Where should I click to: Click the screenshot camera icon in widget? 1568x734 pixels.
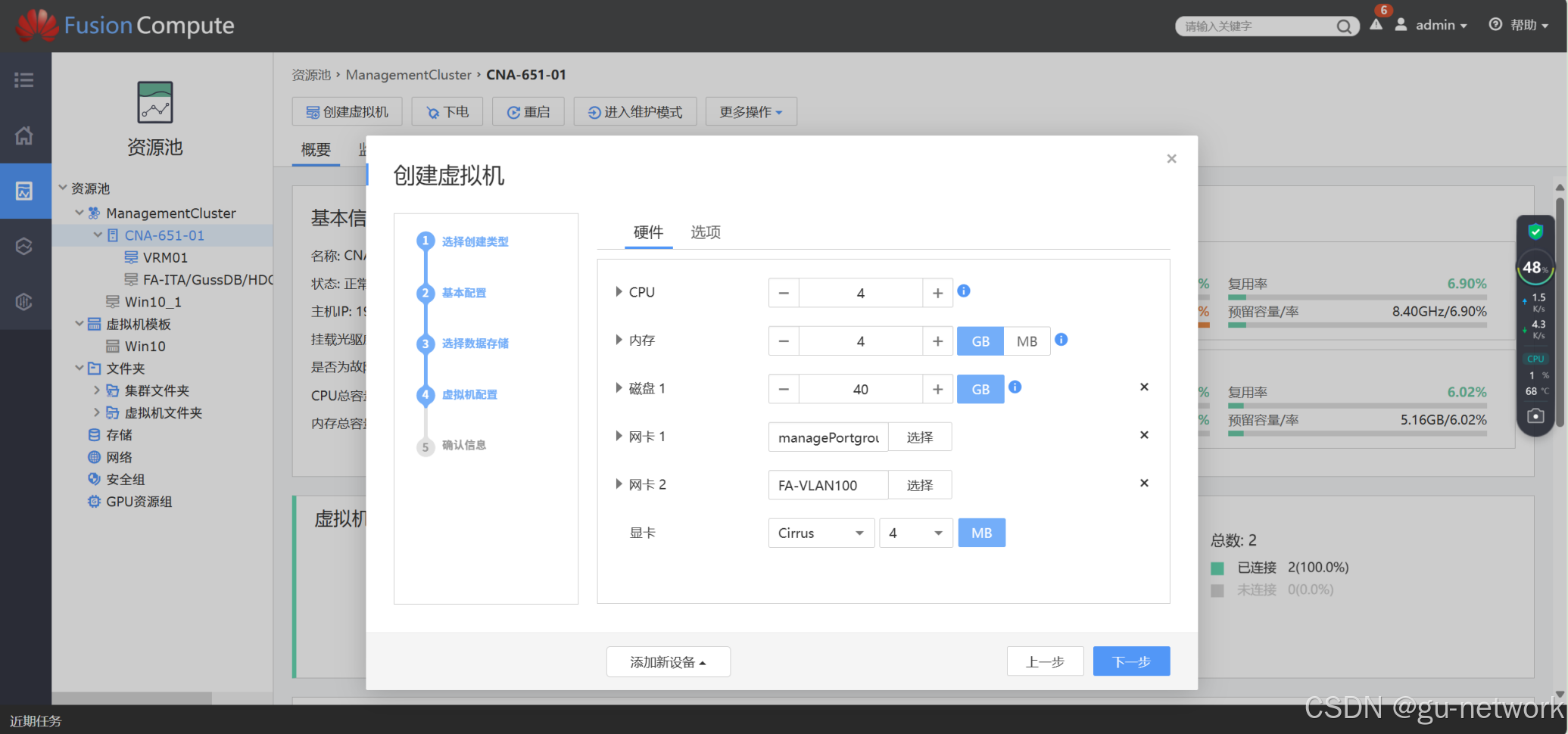(1535, 415)
